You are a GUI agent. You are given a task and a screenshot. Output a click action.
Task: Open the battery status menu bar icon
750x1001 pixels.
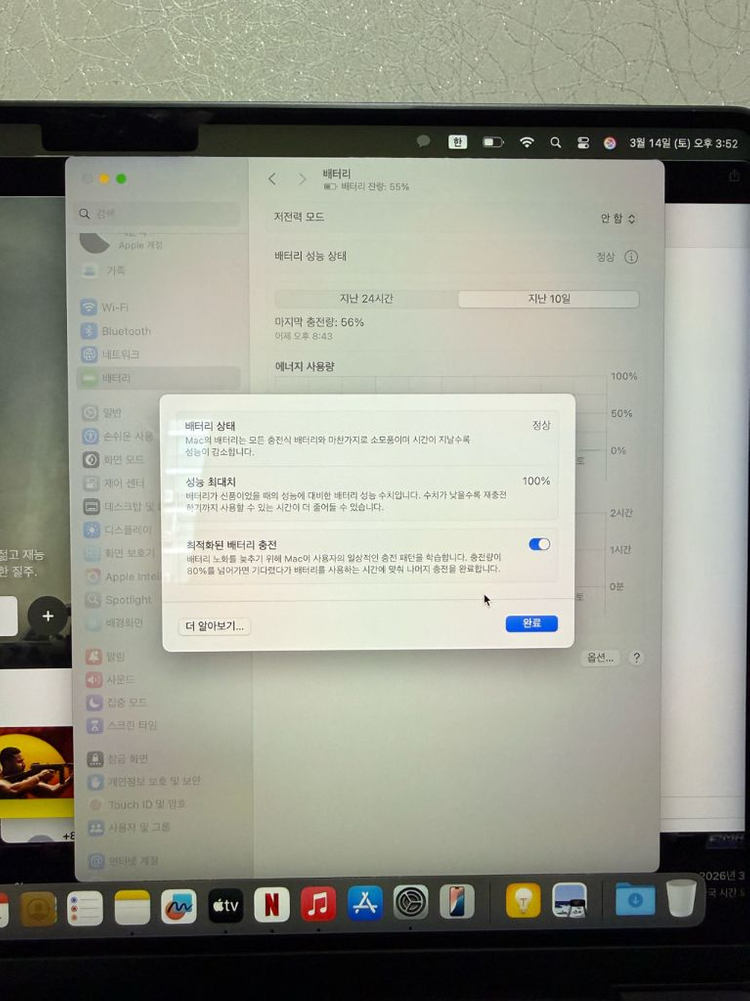(493, 142)
